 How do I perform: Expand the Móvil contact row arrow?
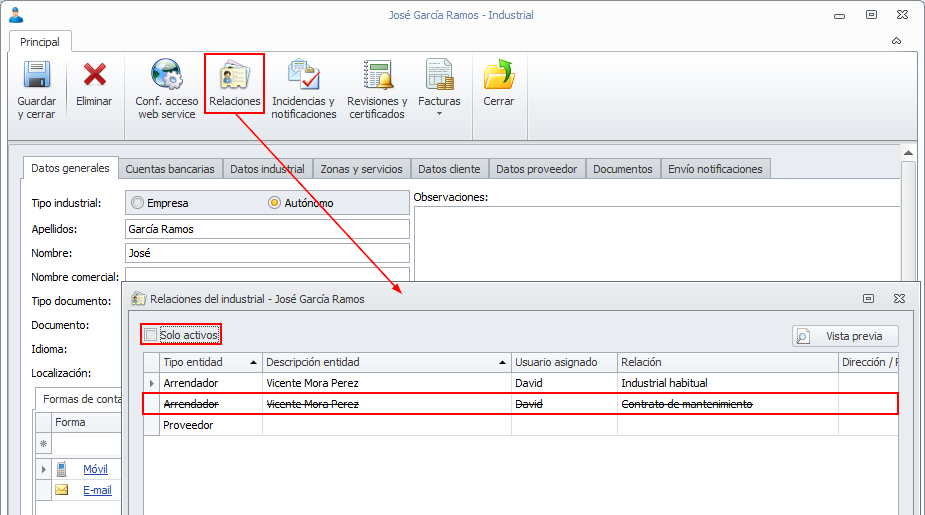click(44, 470)
